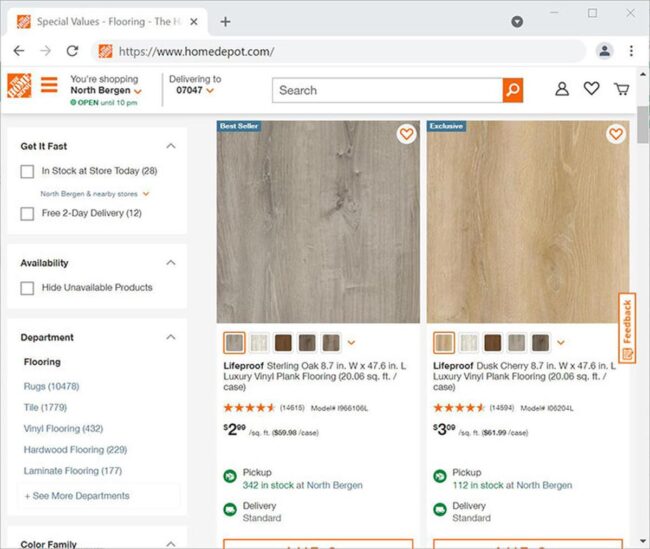This screenshot has height=549, width=650.
Task: Collapse the Department filter section
Action: coord(171,337)
